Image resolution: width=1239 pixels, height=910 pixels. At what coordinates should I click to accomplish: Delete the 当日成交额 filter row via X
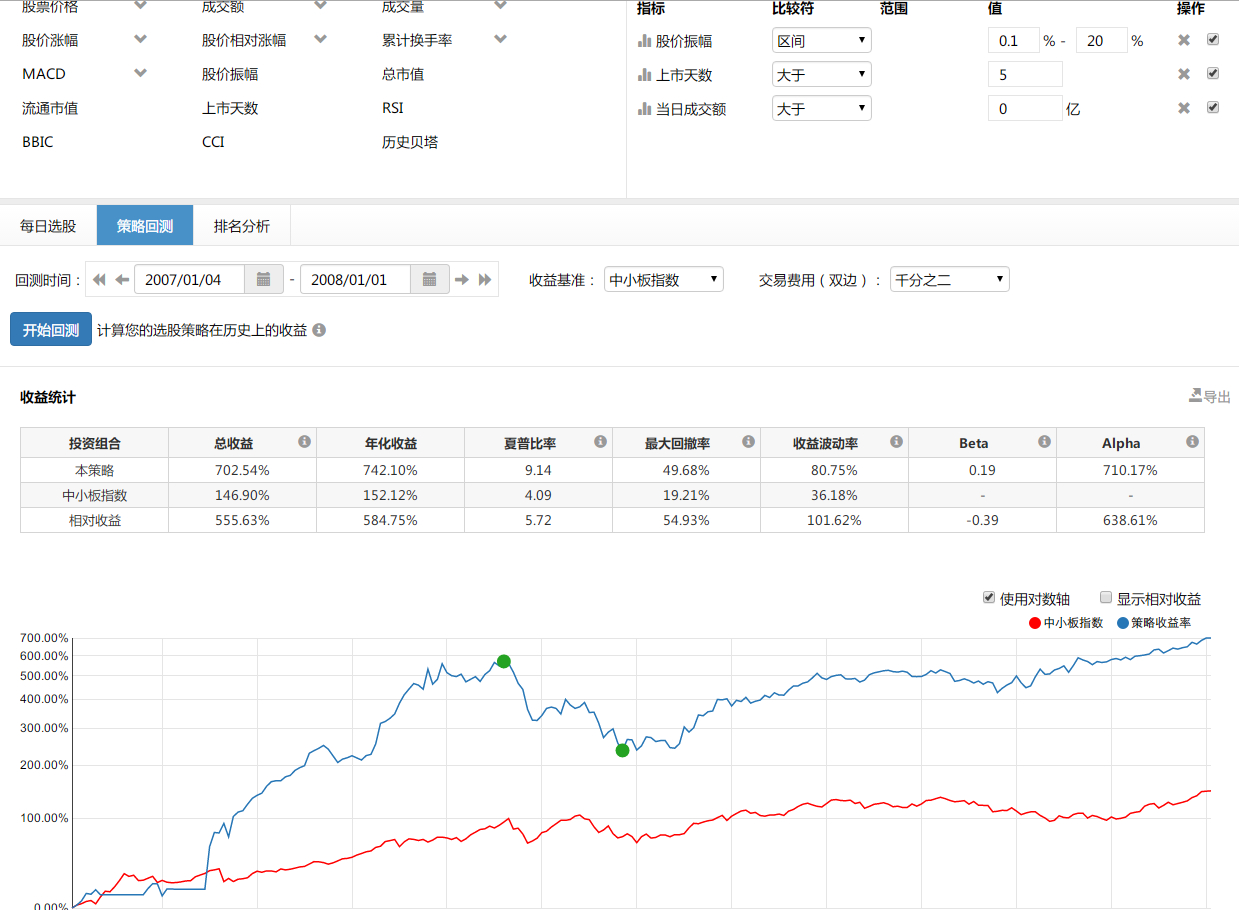(x=1184, y=108)
